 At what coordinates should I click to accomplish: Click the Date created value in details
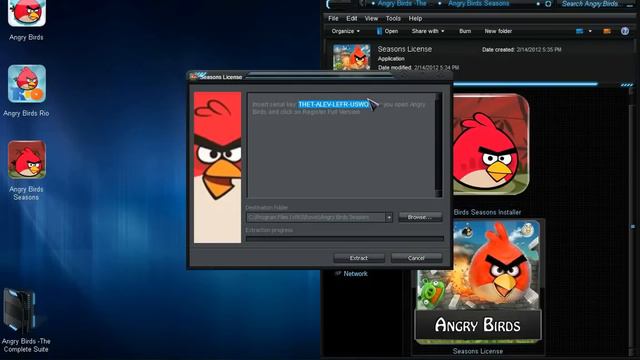pyautogui.click(x=538, y=49)
